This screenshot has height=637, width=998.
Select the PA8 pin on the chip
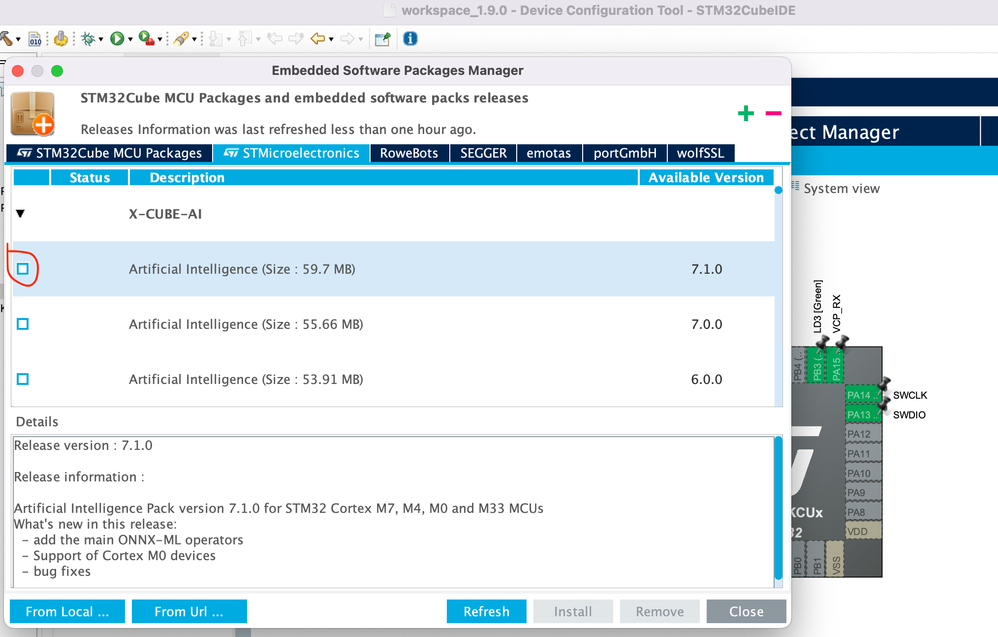pos(862,512)
